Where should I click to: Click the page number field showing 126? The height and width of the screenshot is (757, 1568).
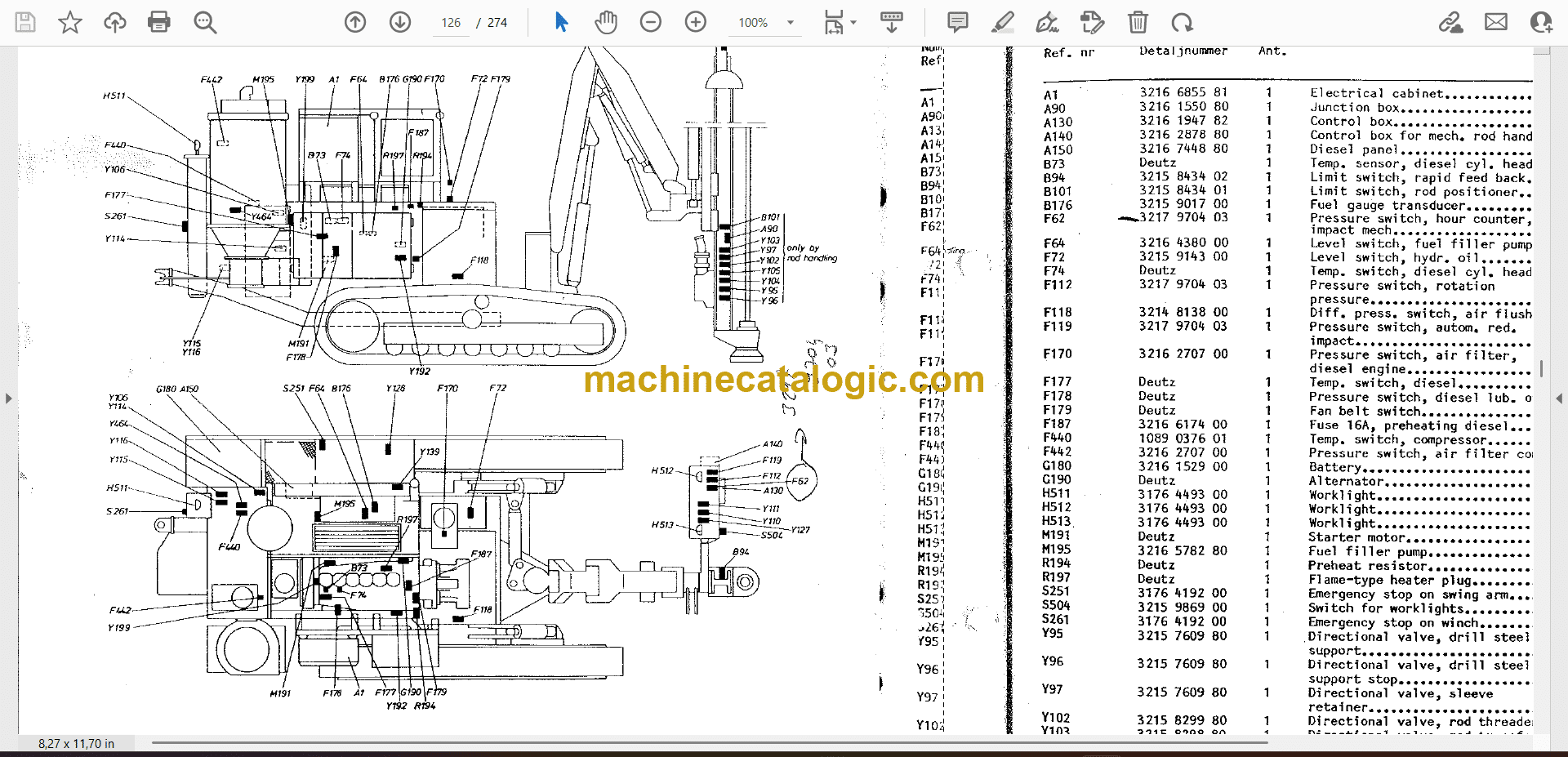[452, 23]
